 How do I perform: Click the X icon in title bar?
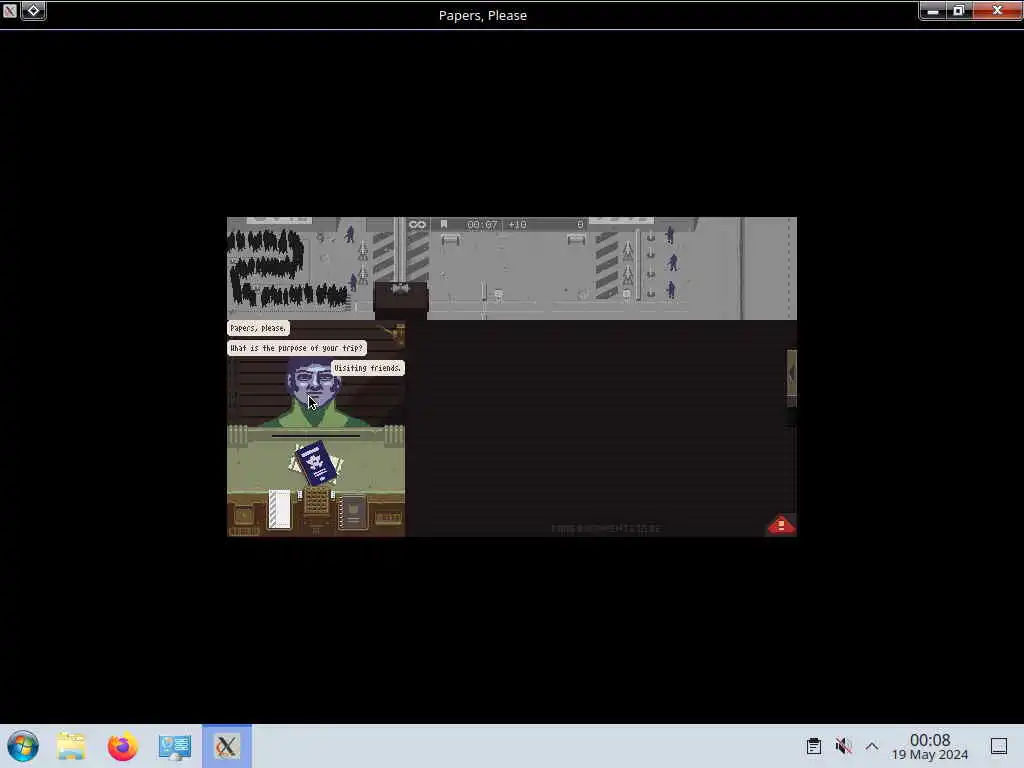coord(10,10)
